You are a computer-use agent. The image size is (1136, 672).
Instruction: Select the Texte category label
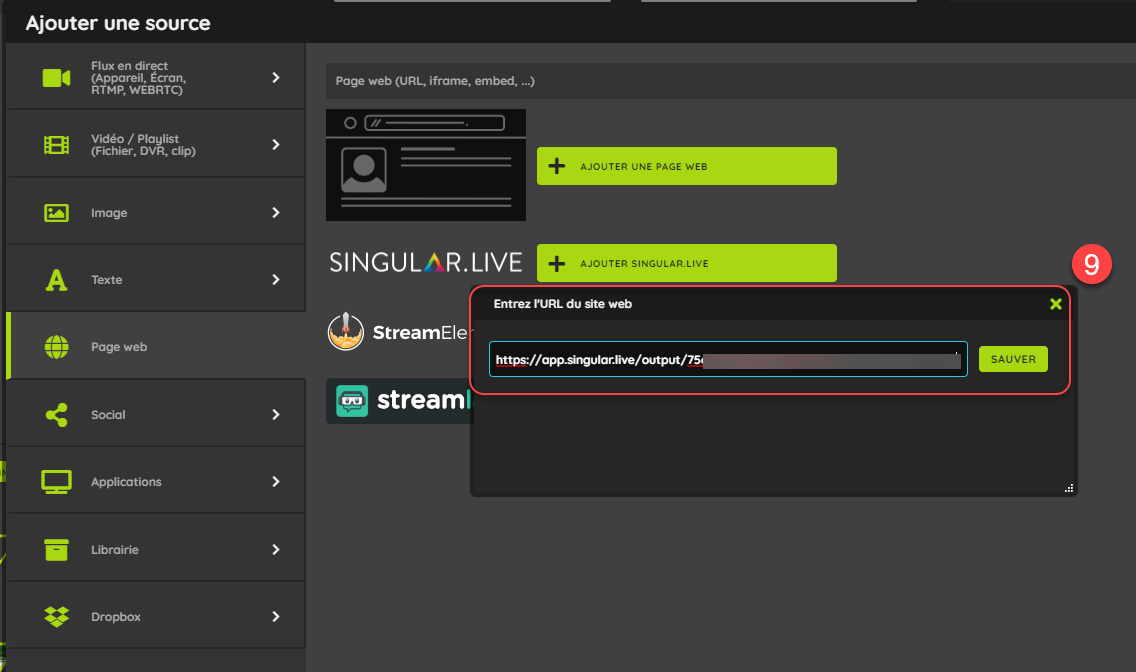point(106,280)
